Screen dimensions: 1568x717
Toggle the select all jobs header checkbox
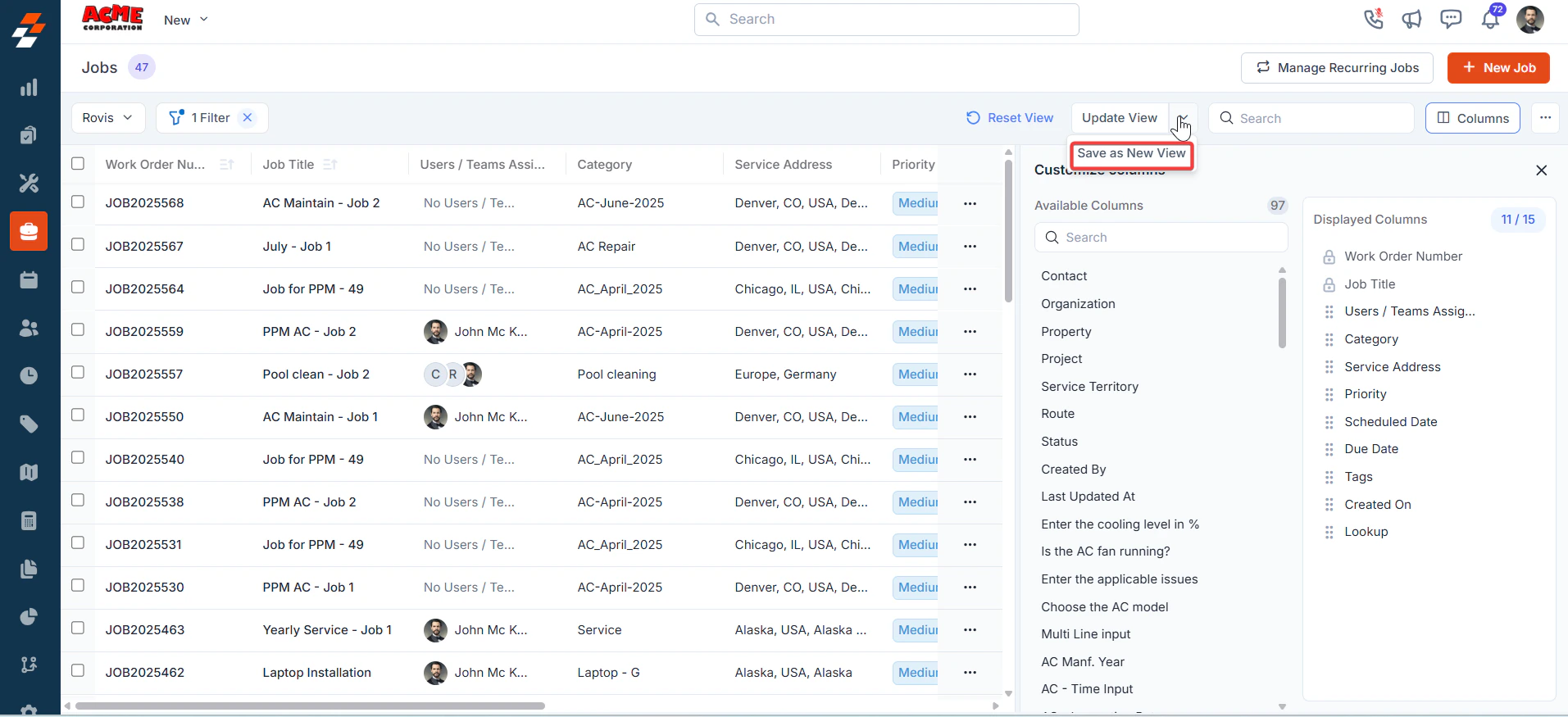78,163
